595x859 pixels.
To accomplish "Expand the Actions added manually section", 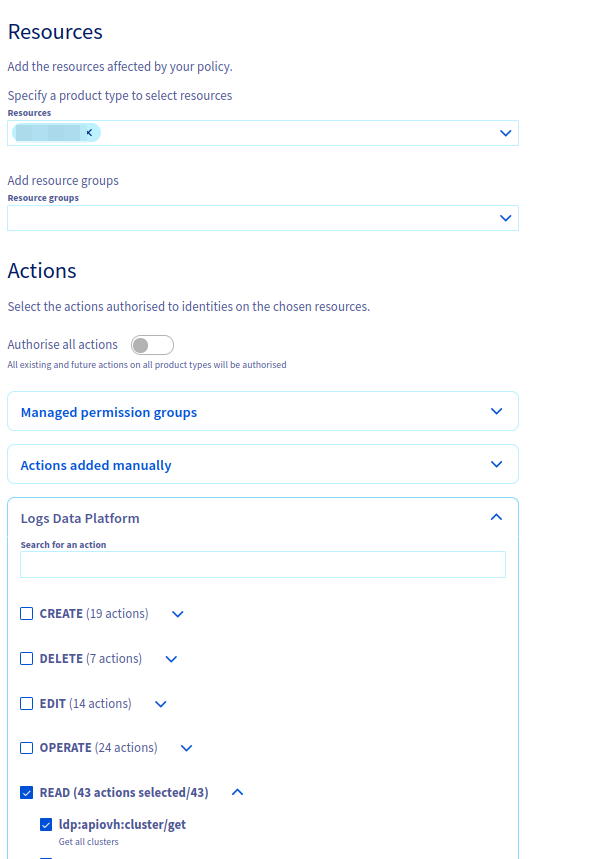I will click(495, 464).
